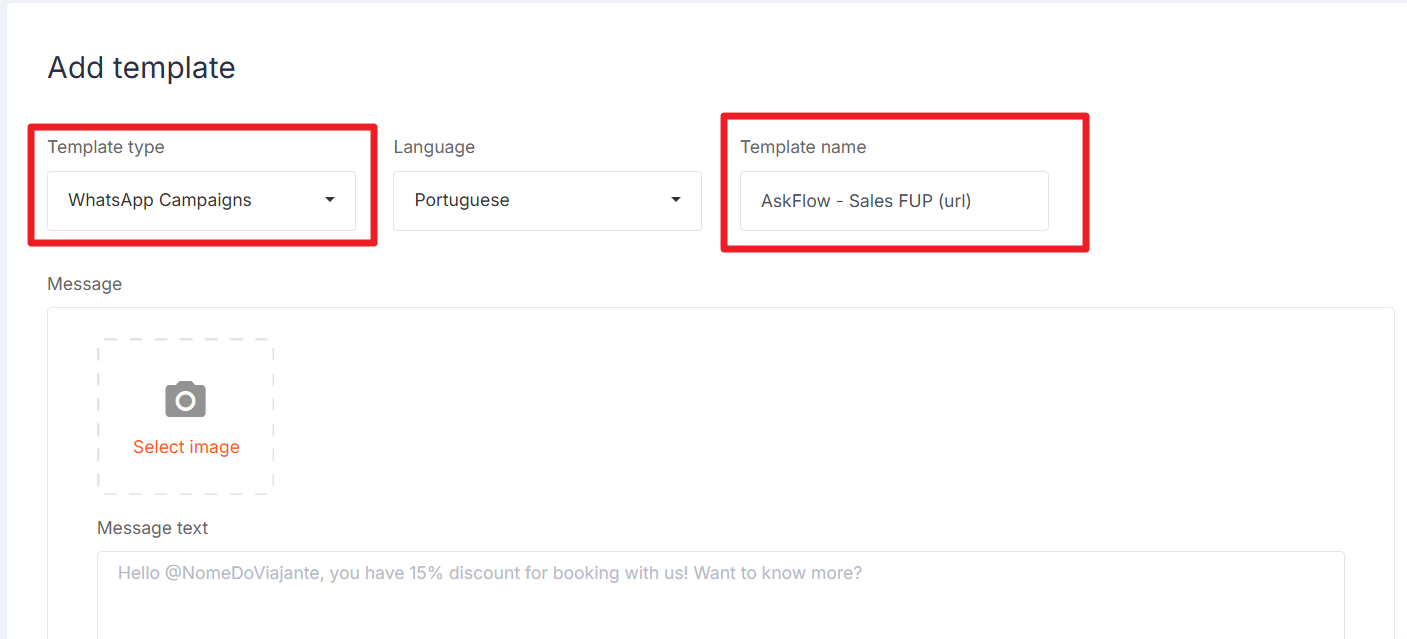Click inside the Message text area
This screenshot has width=1407, height=639.
coord(720,610)
